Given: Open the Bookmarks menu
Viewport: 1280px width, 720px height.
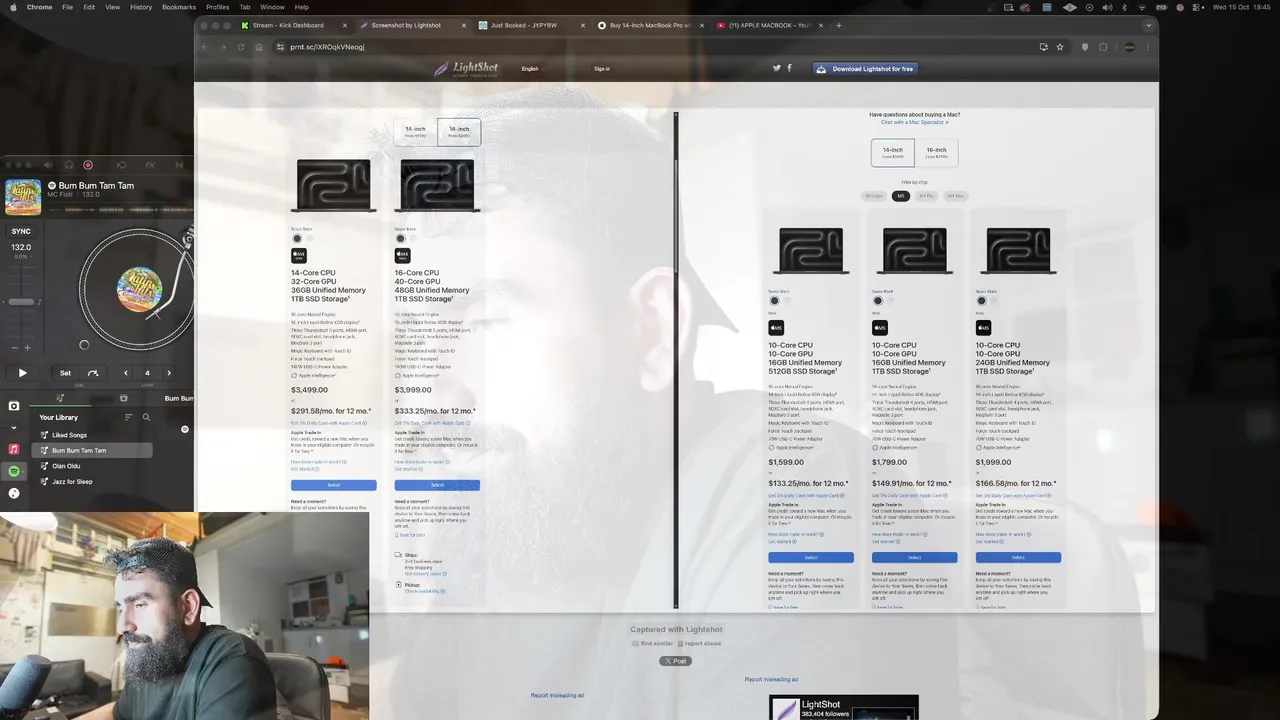Looking at the screenshot, I should tap(179, 7).
